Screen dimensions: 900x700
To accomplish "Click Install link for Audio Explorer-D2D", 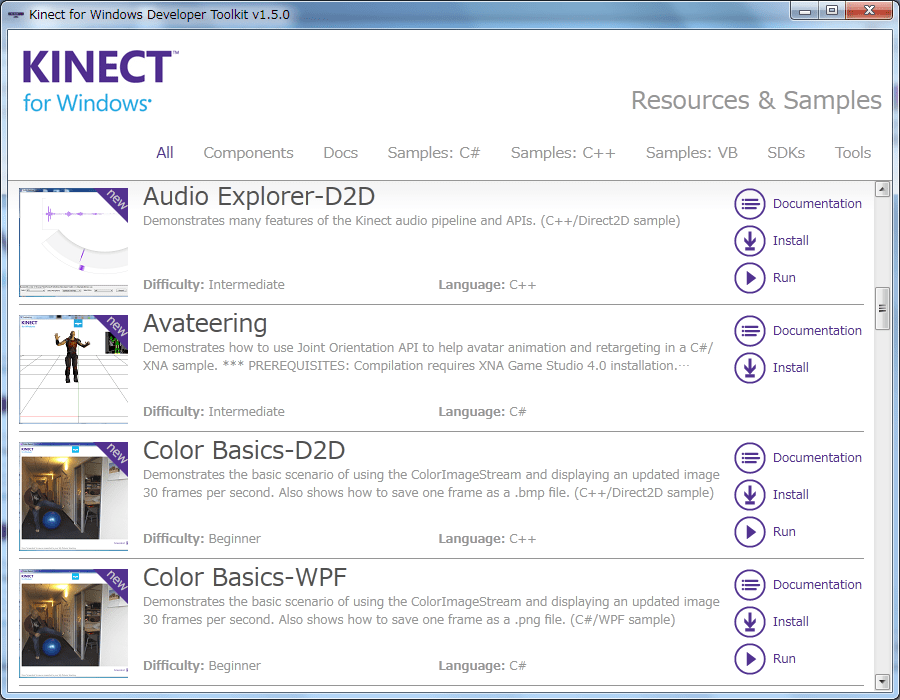I will (790, 240).
